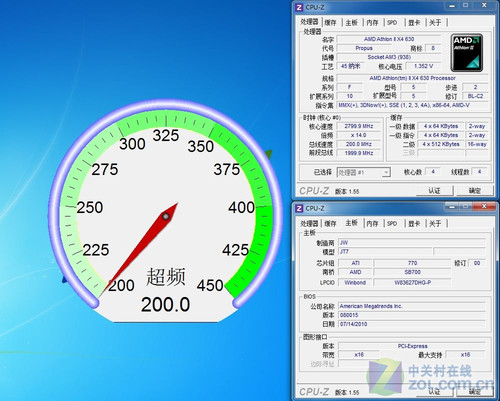
Task: Click the 确定 button in the upper CPU-Z window
Action: click(x=475, y=191)
